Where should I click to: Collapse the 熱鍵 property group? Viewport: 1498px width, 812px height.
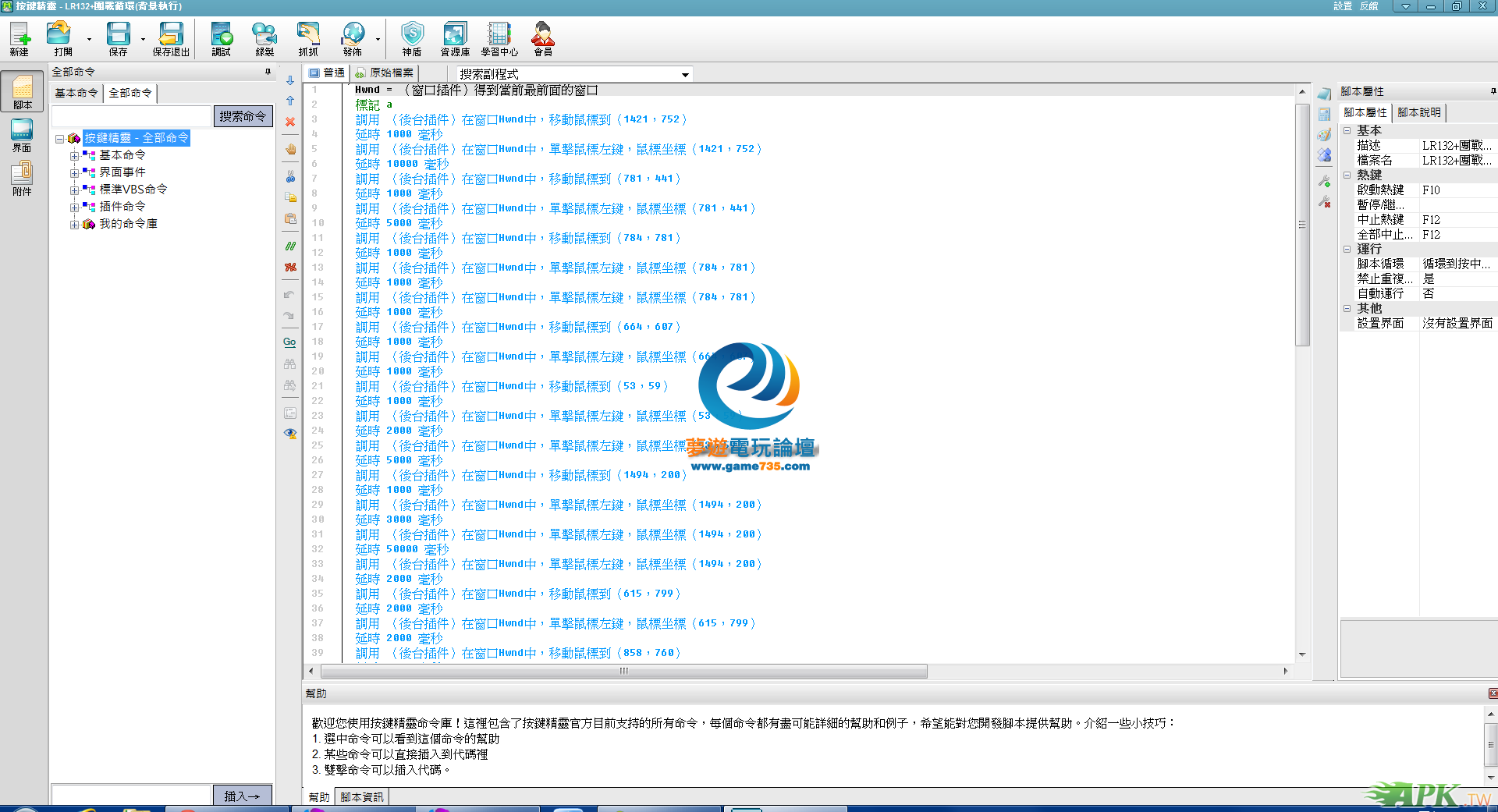(1347, 175)
